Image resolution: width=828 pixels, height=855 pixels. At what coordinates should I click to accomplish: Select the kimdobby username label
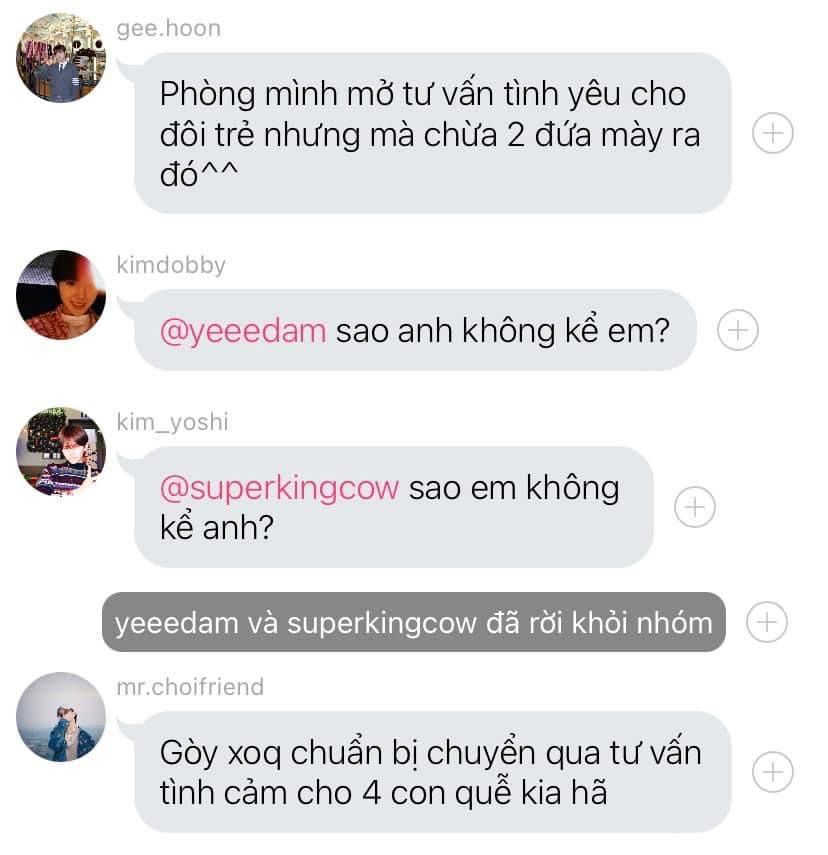pyautogui.click(x=171, y=265)
